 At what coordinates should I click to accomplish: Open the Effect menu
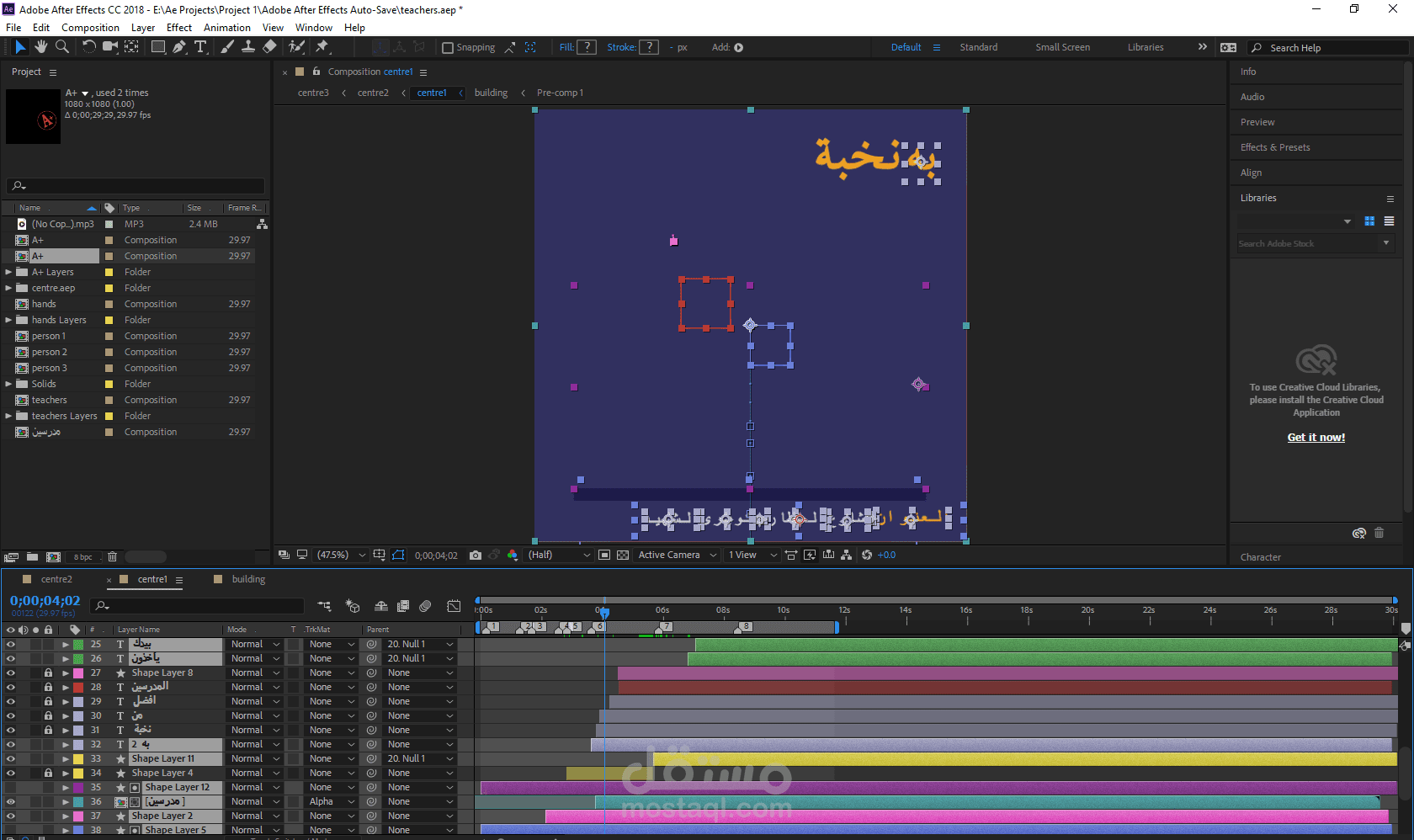pos(179,28)
